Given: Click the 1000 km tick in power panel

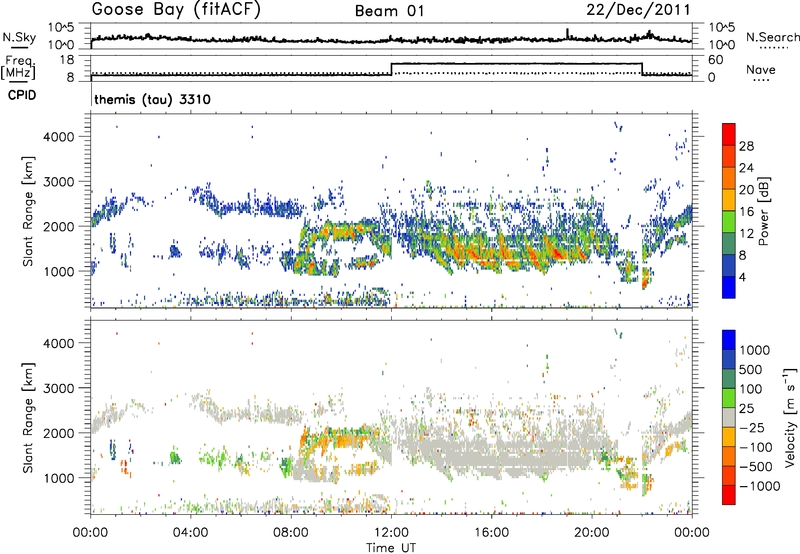Looking at the screenshot, I should pyautogui.click(x=58, y=271).
